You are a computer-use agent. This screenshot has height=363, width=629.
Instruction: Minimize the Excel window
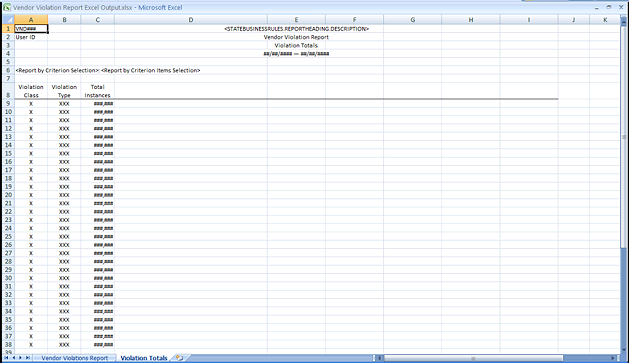click(597, 8)
